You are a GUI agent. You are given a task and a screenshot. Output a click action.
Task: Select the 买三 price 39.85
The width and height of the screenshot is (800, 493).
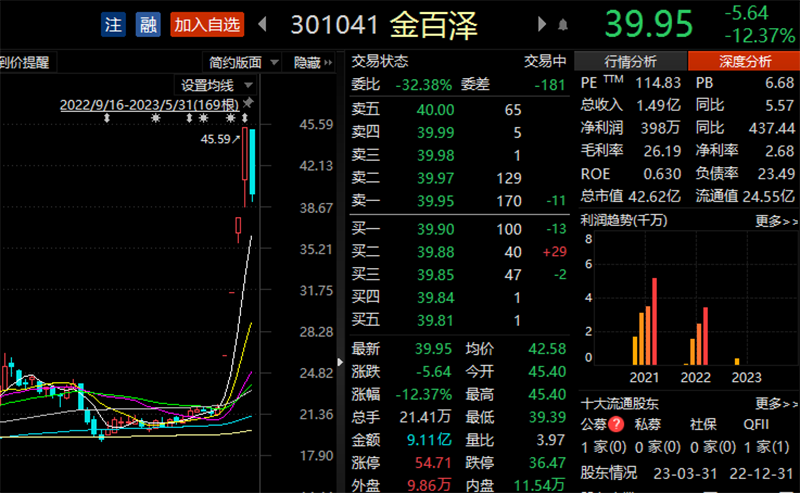[435, 275]
